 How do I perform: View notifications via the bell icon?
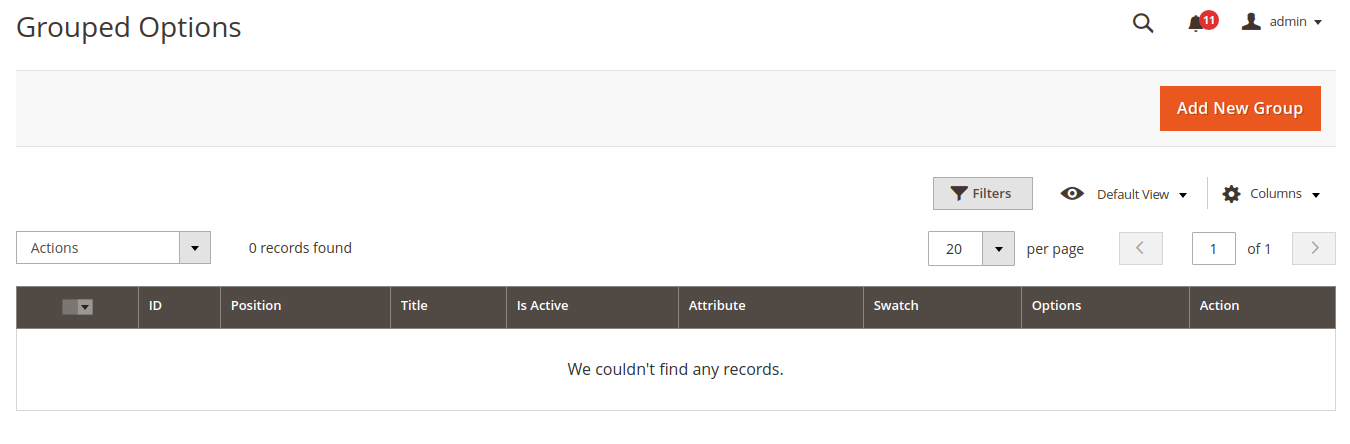coord(1195,24)
